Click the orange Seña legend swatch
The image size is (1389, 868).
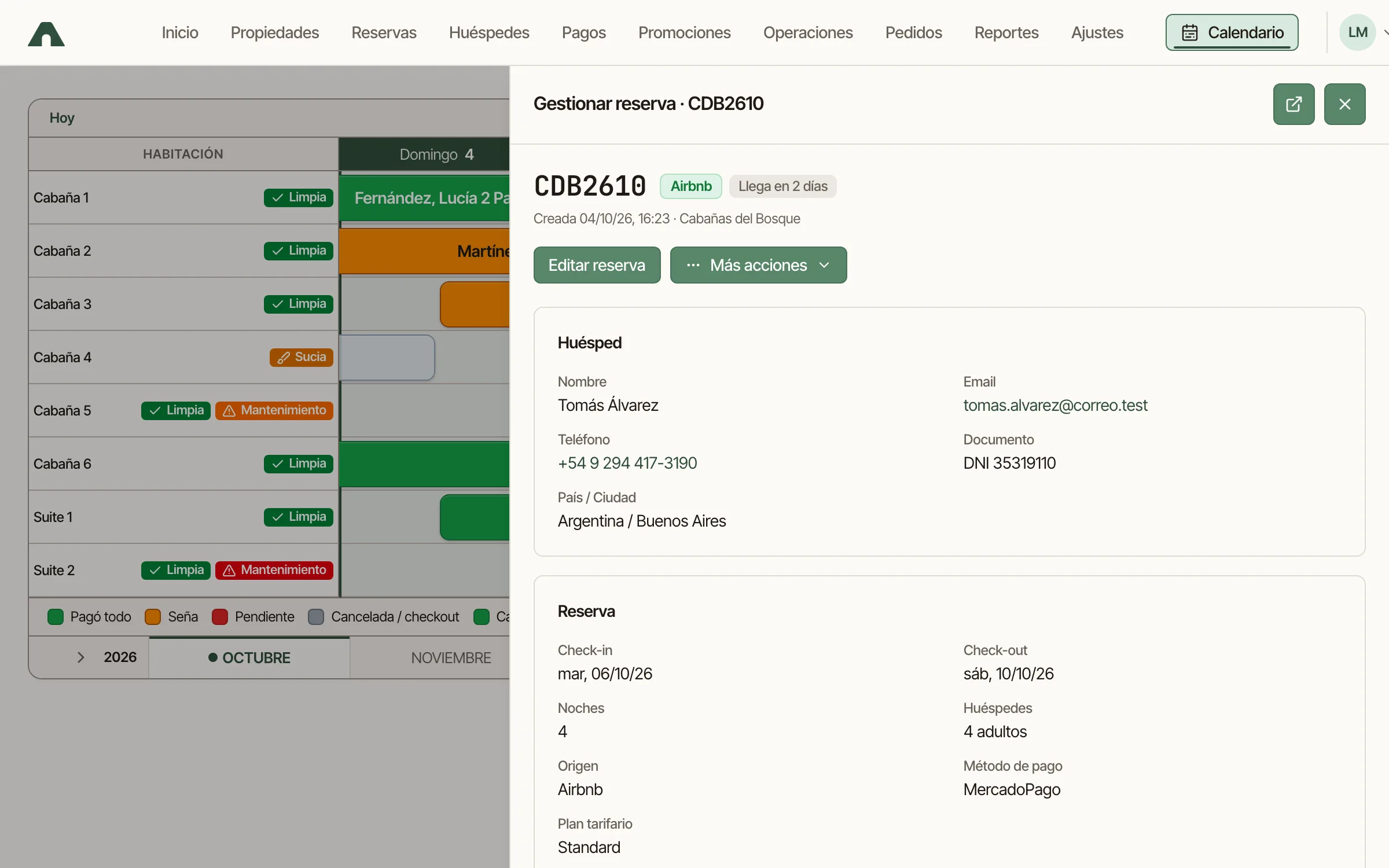tap(153, 617)
